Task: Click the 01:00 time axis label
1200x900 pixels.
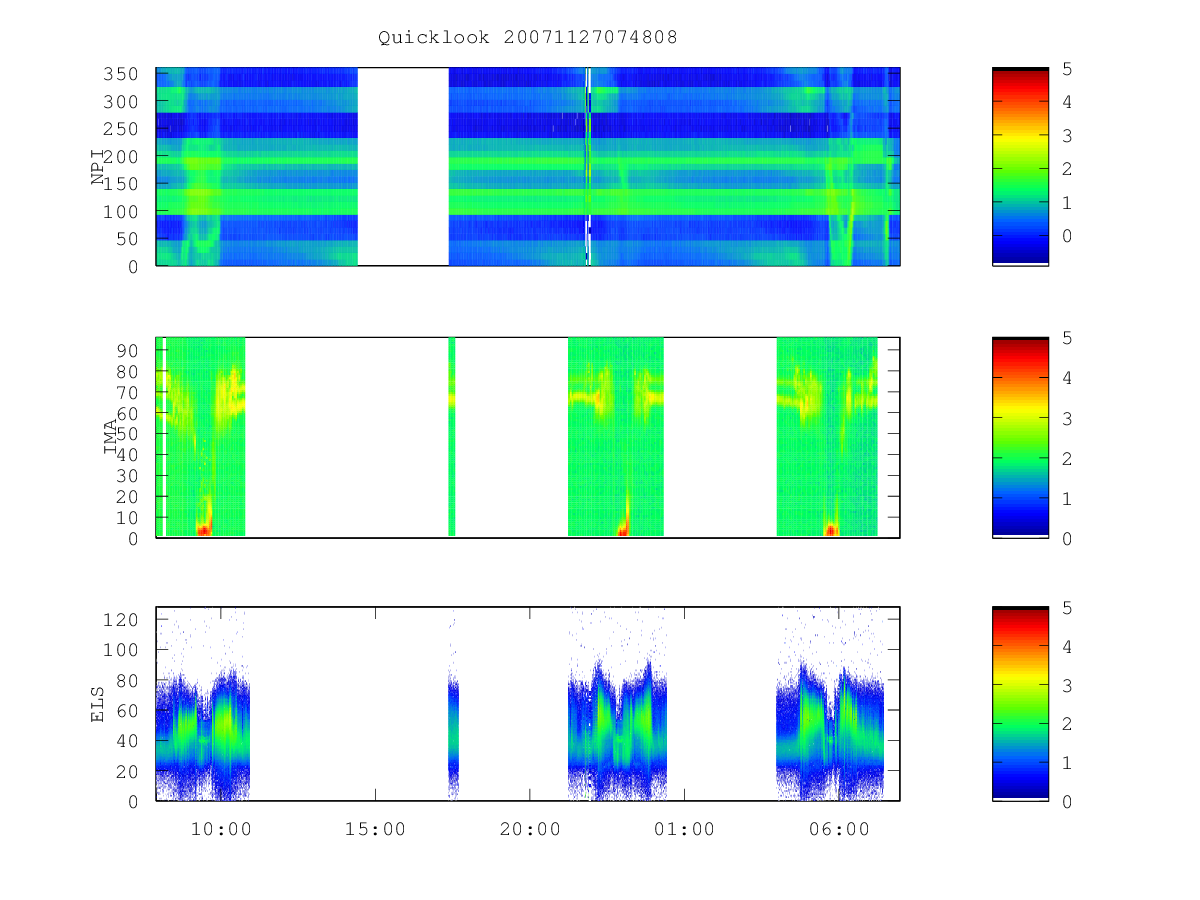Action: 684,829
